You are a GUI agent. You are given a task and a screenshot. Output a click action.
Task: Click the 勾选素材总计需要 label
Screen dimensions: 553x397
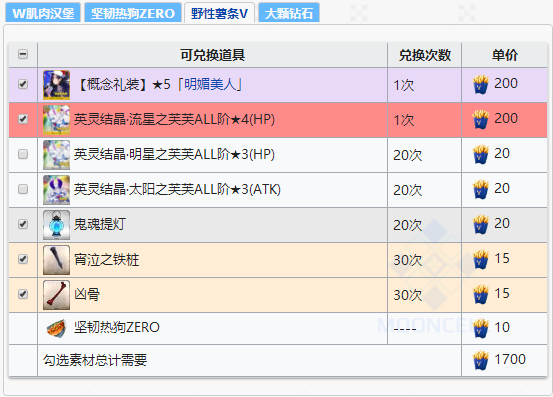[95, 360]
